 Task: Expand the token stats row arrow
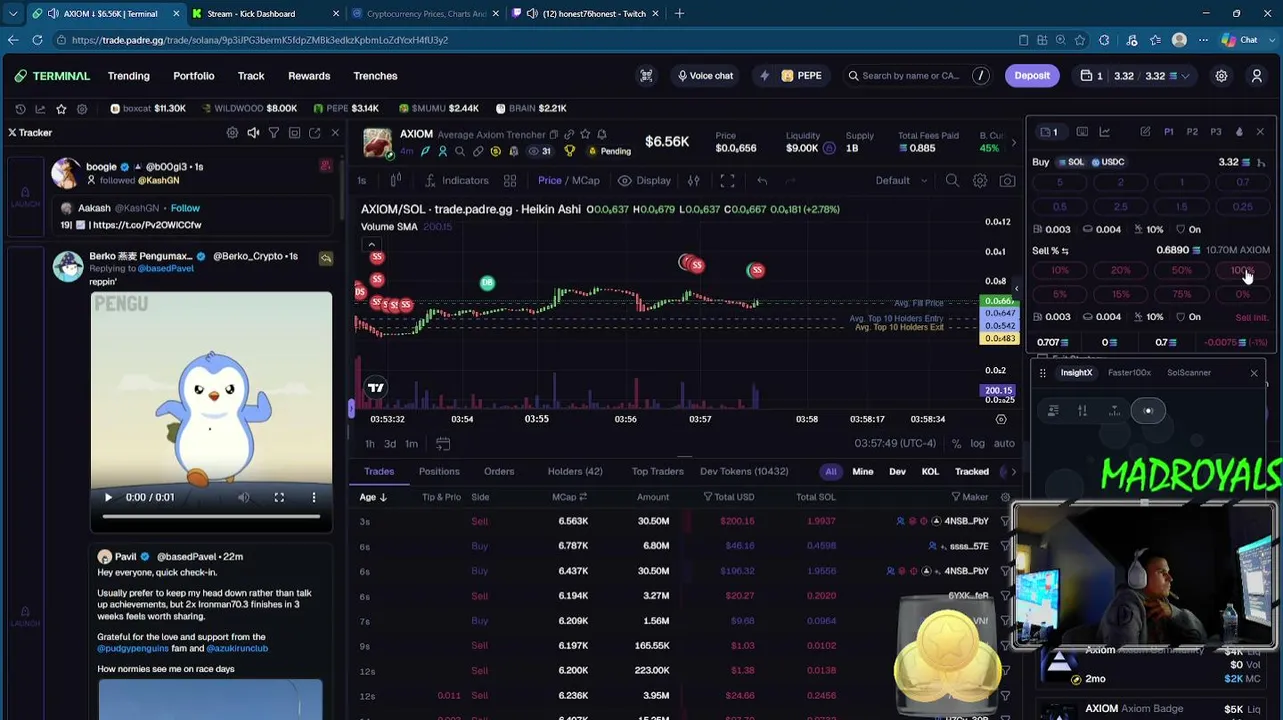coord(1013,142)
